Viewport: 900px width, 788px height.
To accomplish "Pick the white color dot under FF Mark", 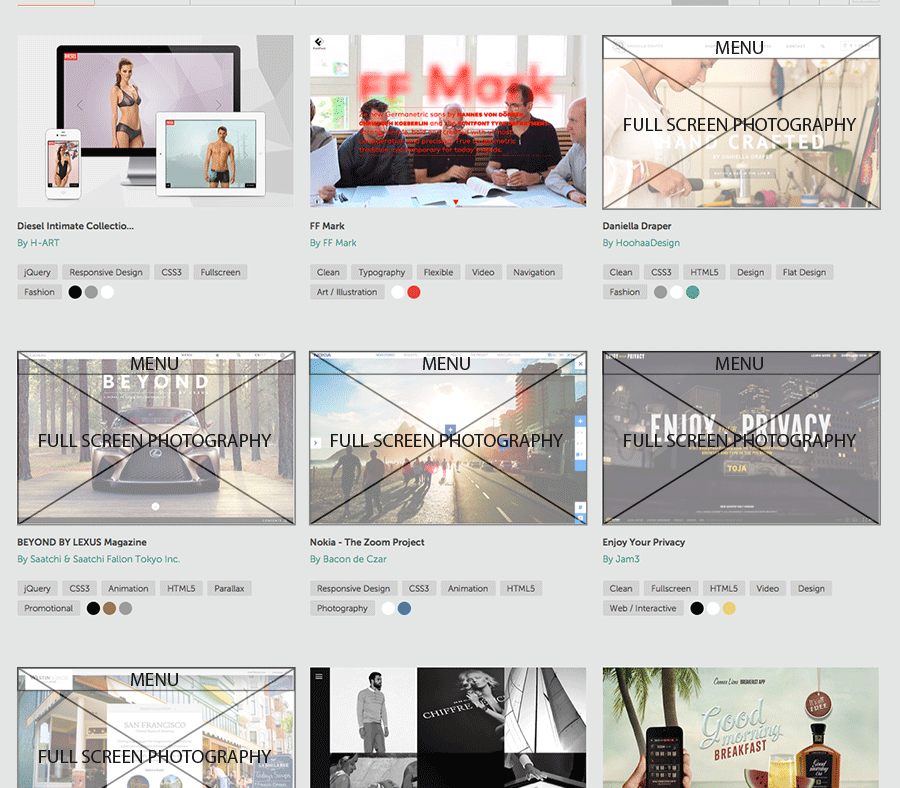I will coord(397,292).
